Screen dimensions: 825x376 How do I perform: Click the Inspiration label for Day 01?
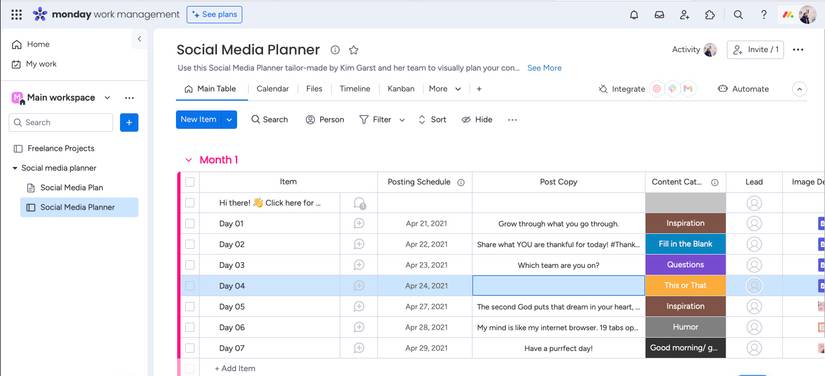click(686, 223)
